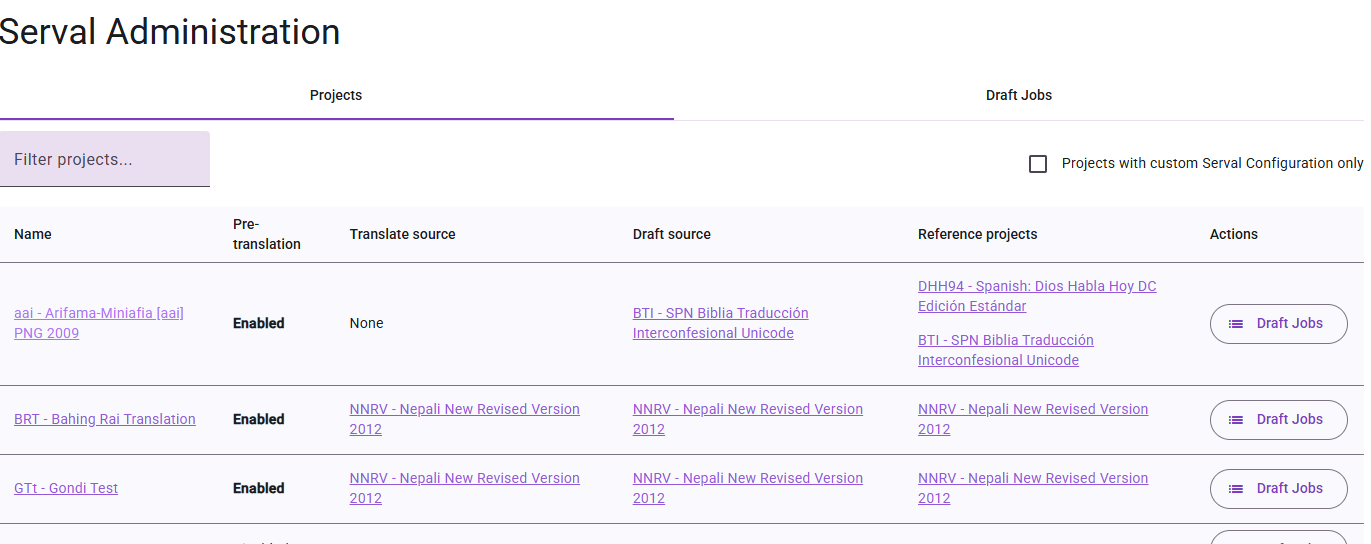Select the Projects tab

[336, 96]
